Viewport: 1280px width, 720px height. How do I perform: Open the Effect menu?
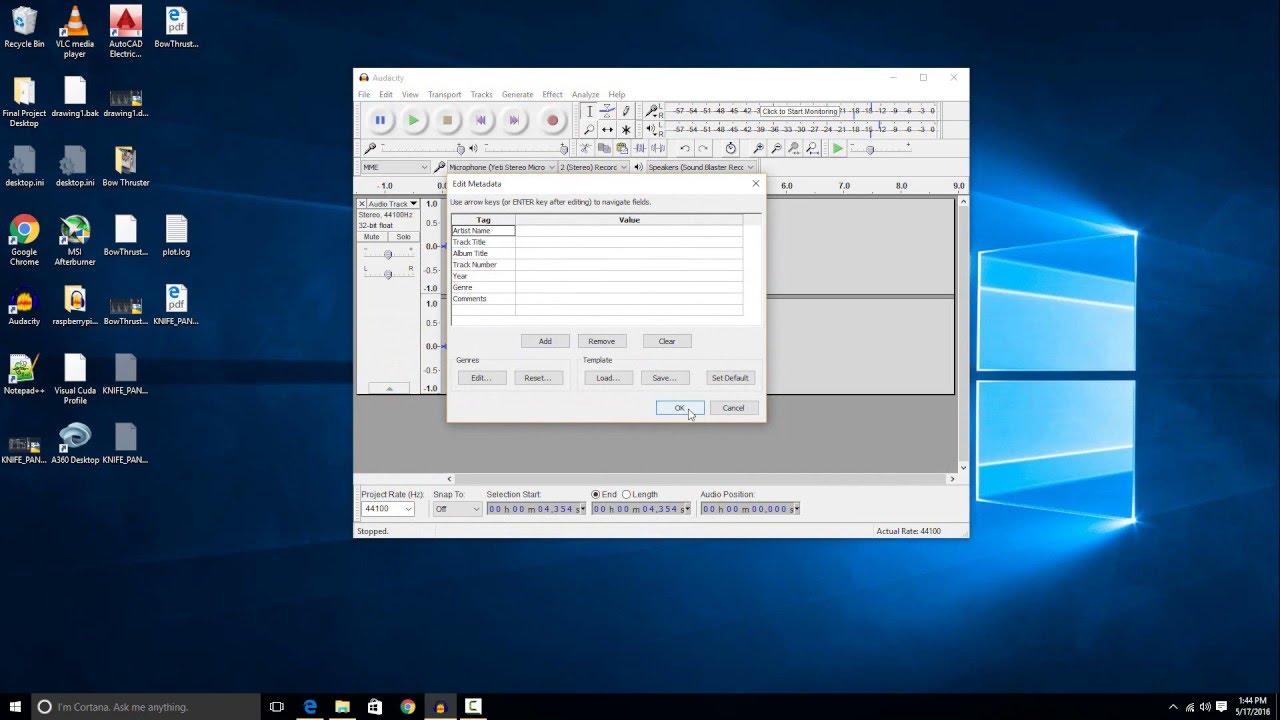pos(552,95)
